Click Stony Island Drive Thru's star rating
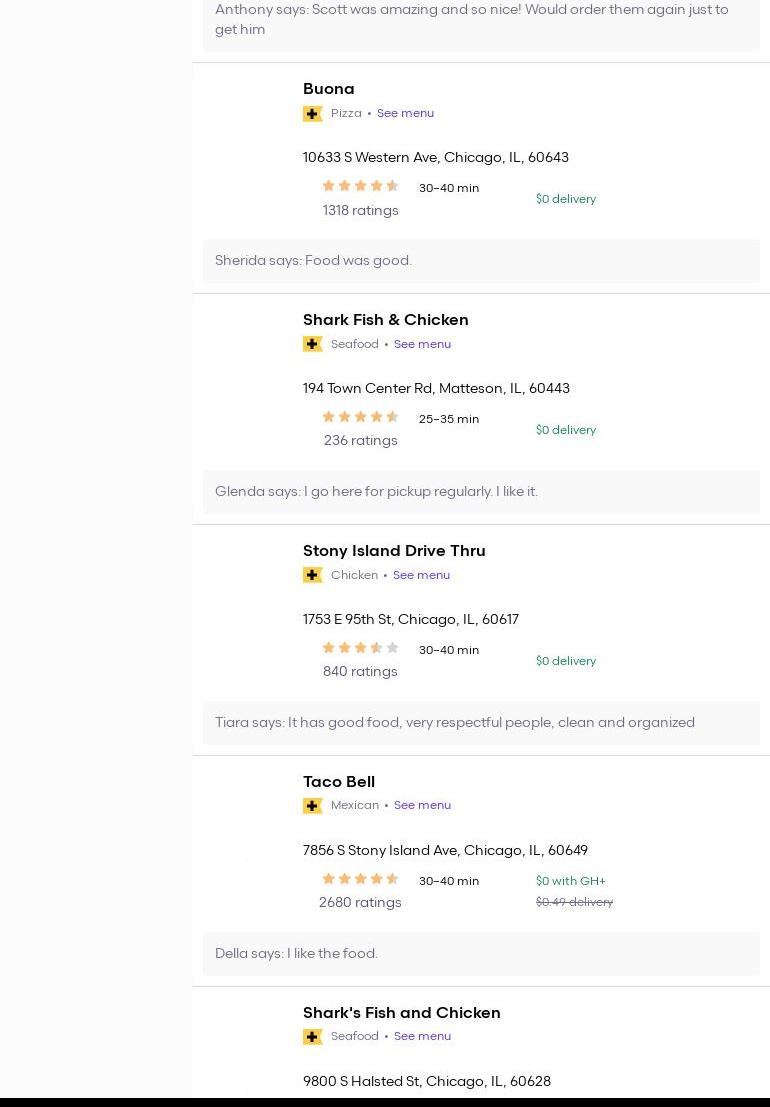770x1107 pixels. pos(360,648)
